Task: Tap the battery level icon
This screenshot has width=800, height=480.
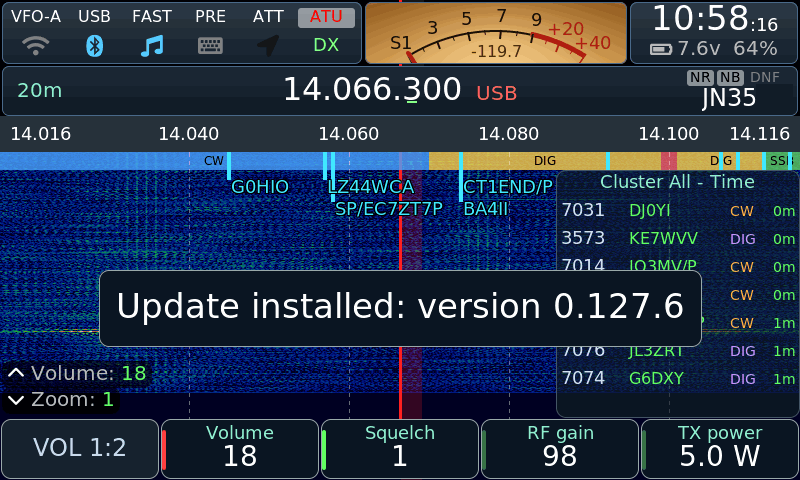Action: 661,49
